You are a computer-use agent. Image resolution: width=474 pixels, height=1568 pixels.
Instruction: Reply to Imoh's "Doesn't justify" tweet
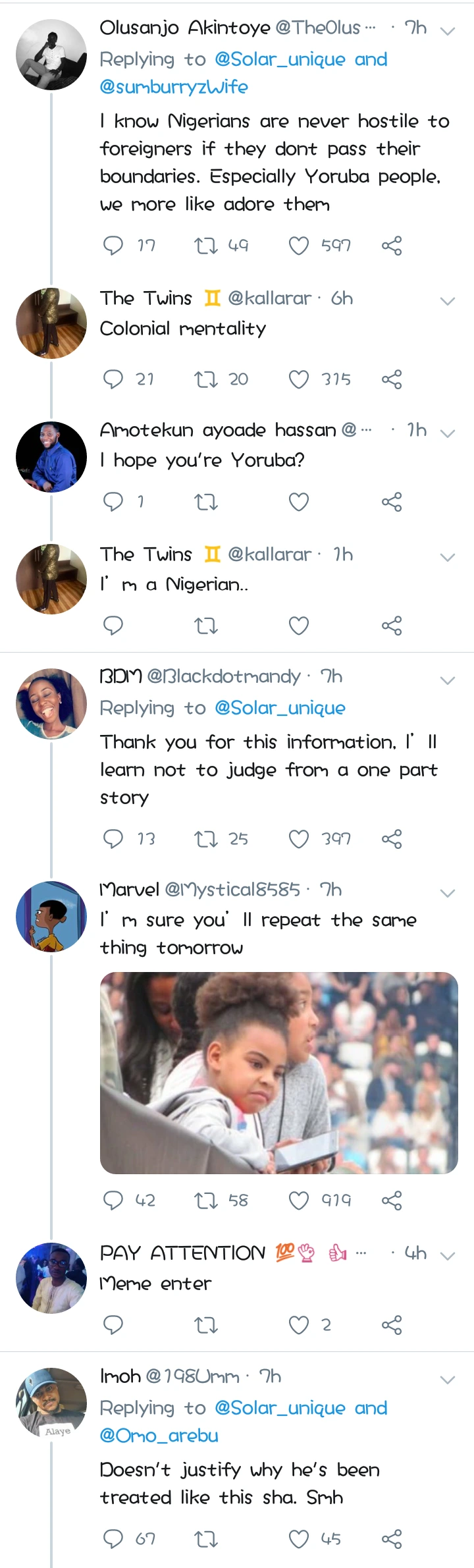click(x=113, y=1539)
